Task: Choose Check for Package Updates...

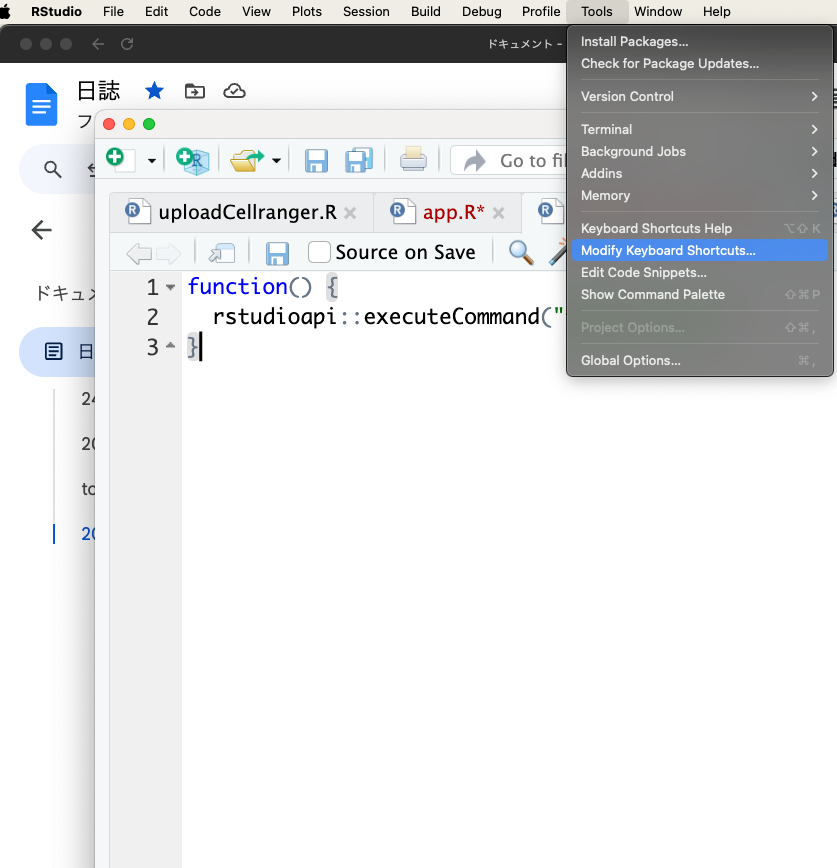Action: tap(699, 64)
